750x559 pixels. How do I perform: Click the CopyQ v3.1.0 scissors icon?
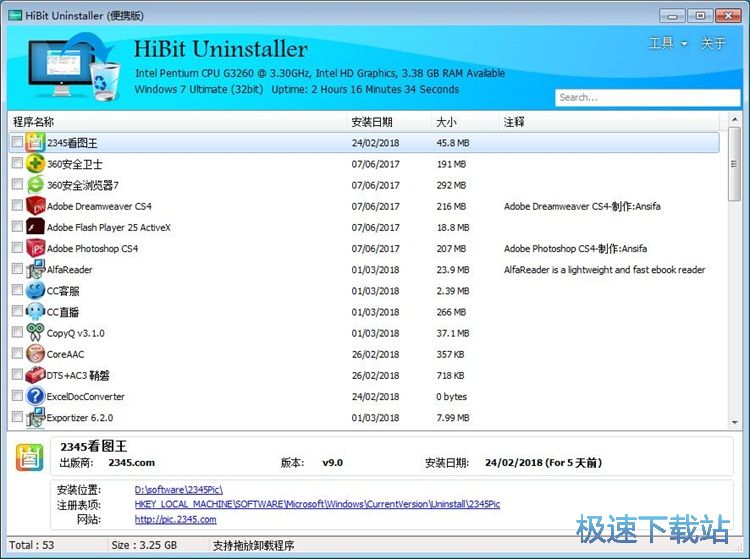(35, 332)
